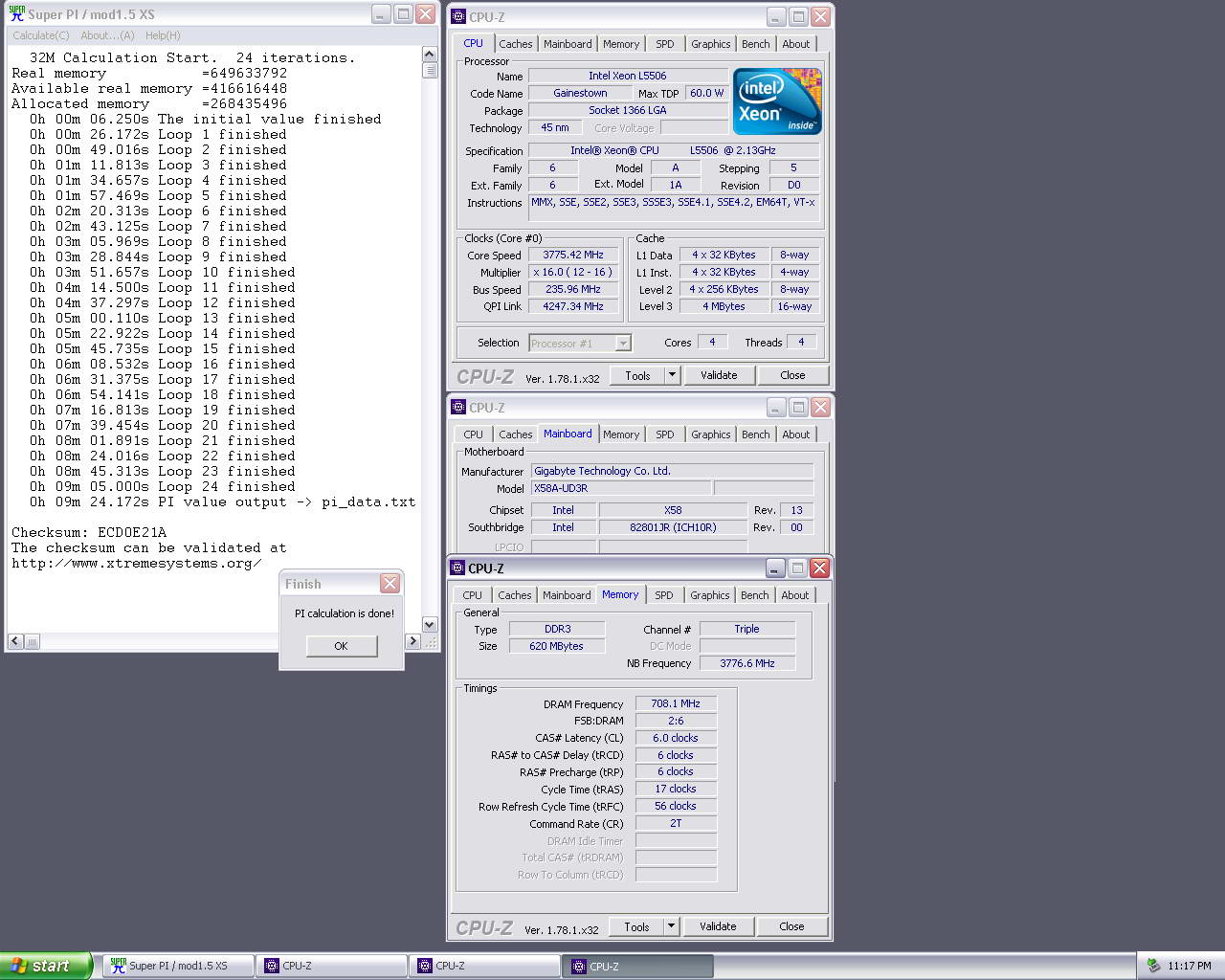Click the xtremesystems.org URL text

(x=136, y=563)
